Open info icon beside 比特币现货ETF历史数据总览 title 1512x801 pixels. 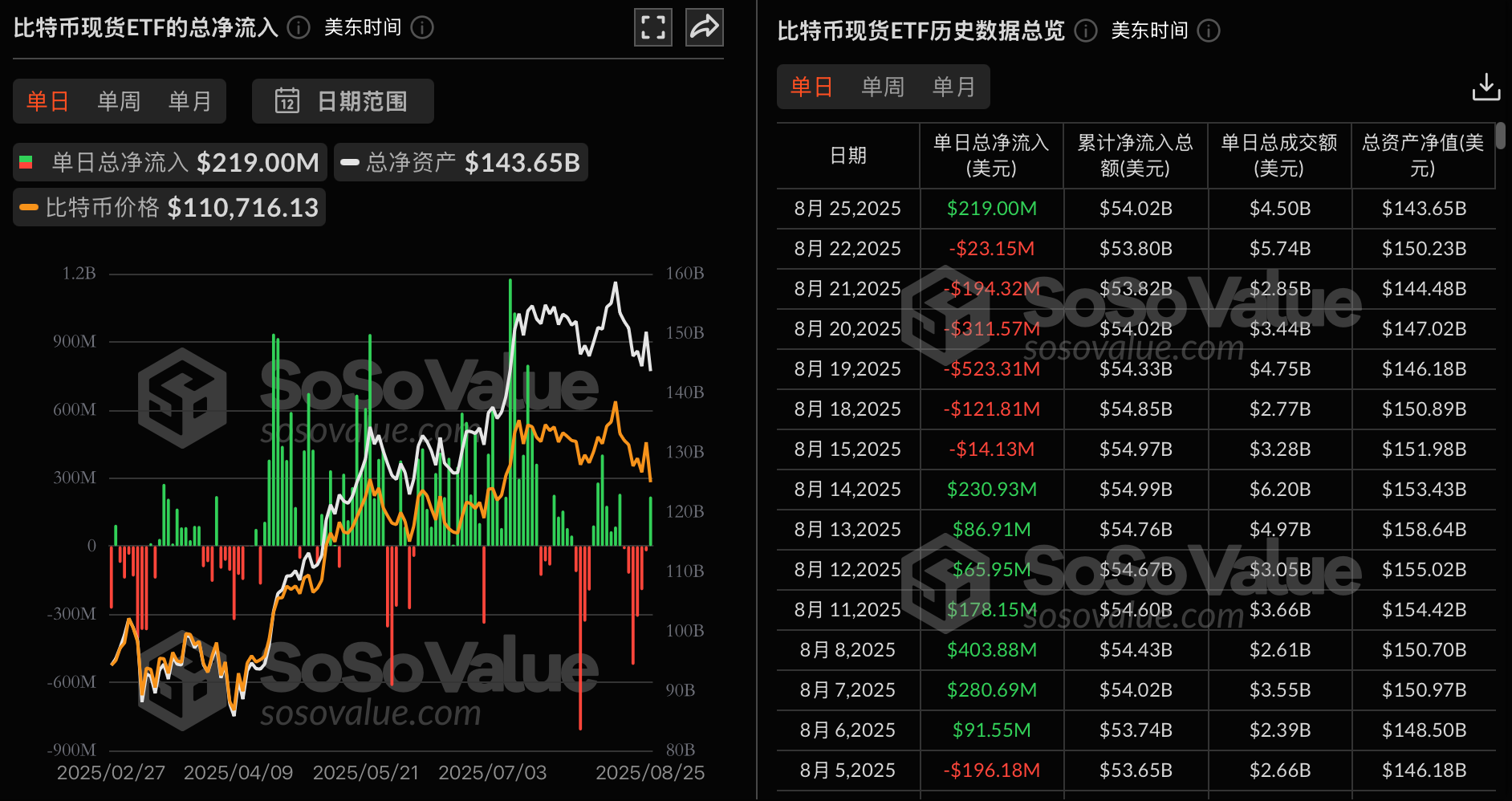[x=1086, y=30]
